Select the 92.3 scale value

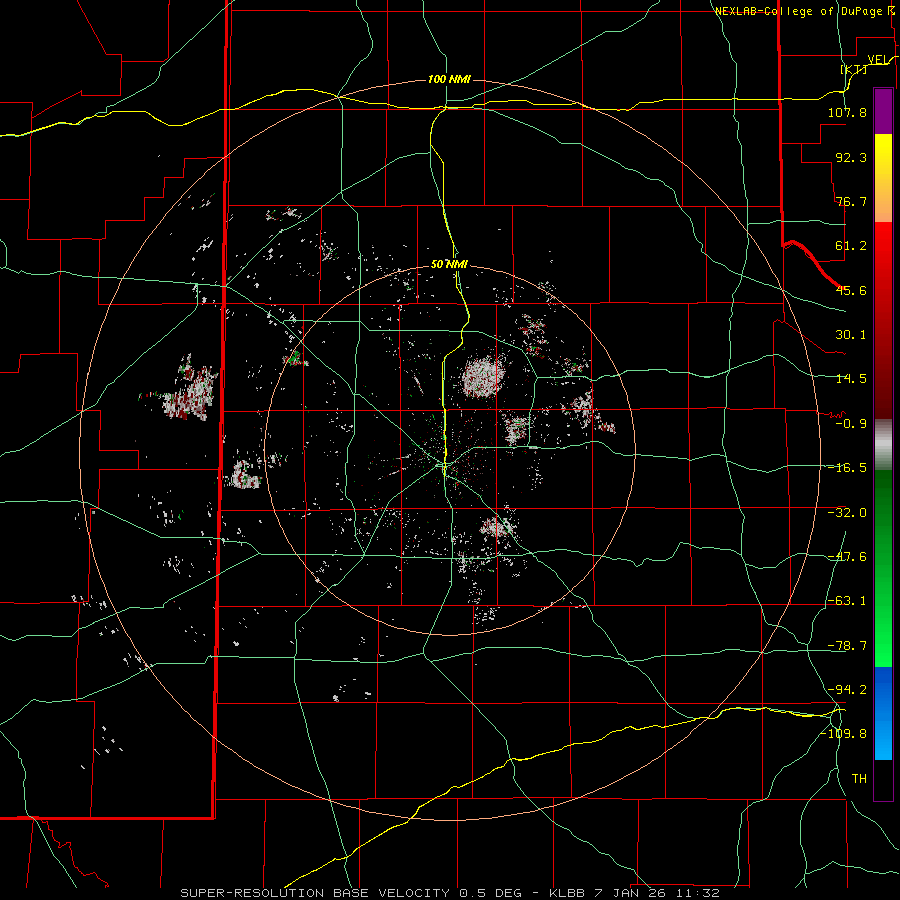[x=851, y=157]
